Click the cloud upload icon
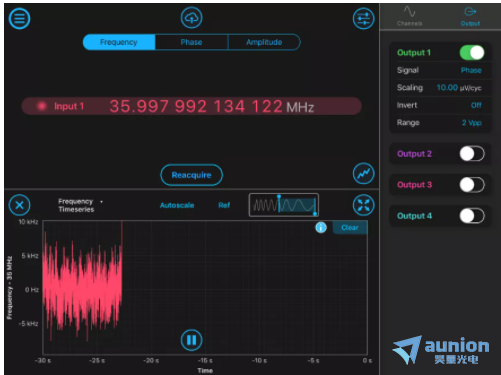 (191, 18)
